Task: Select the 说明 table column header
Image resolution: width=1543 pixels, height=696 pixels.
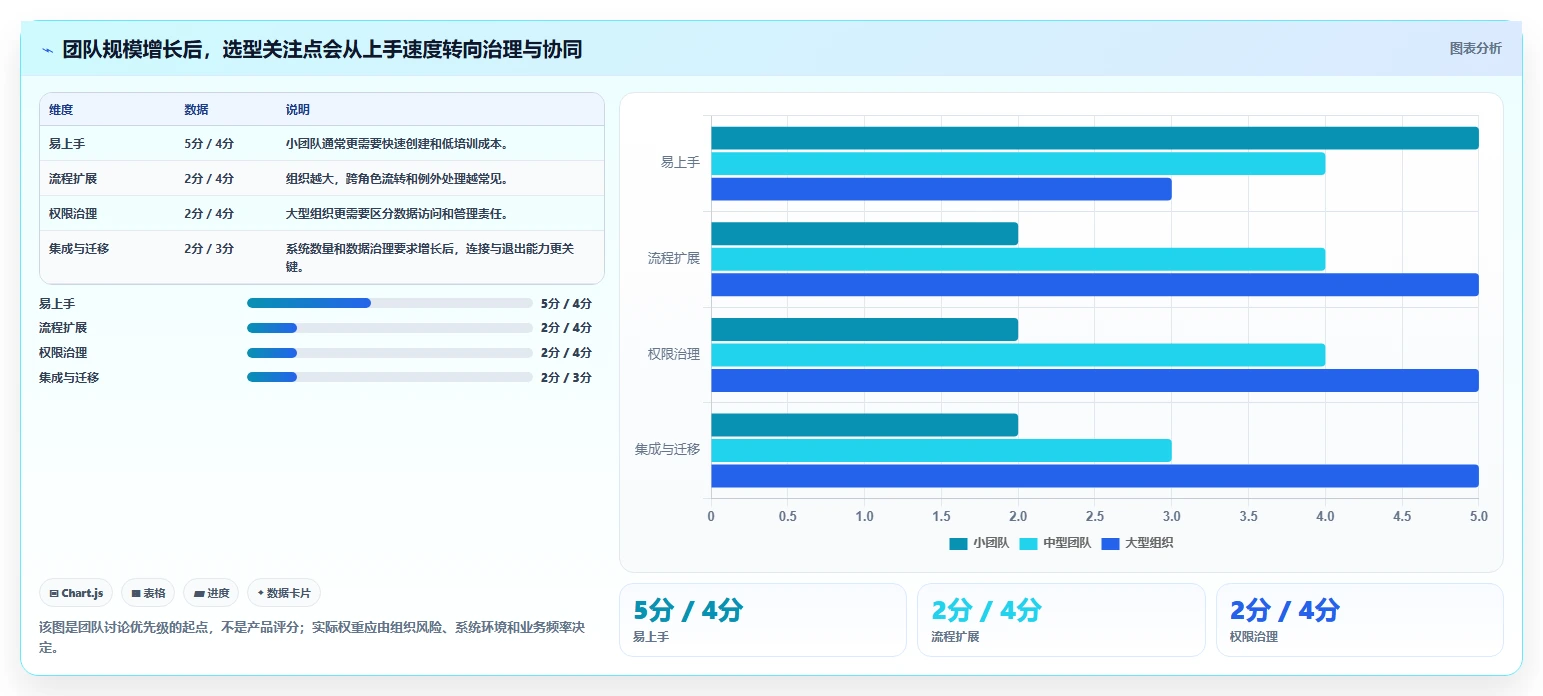Action: click(x=297, y=110)
